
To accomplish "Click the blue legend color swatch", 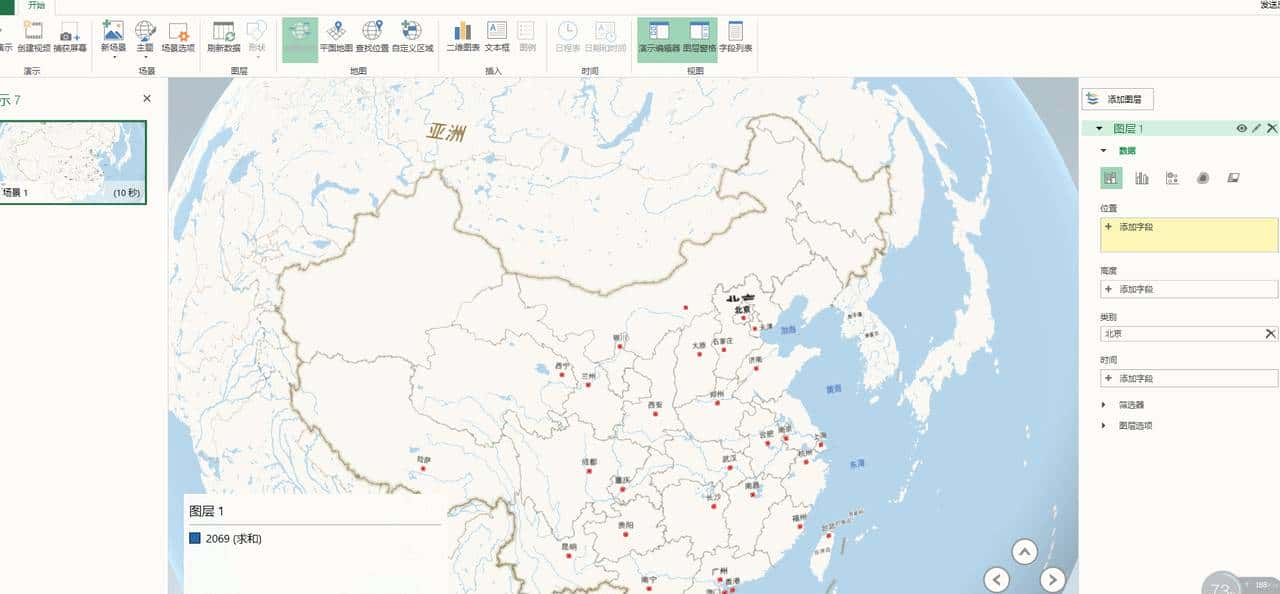I will [x=195, y=539].
